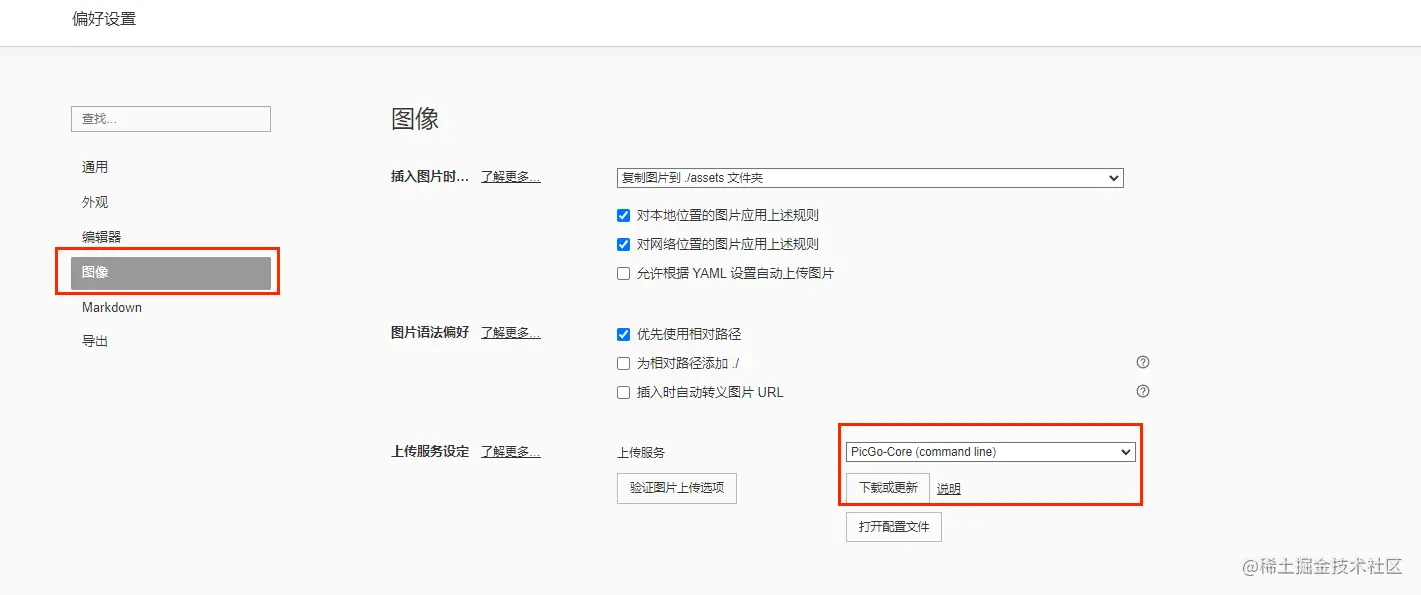1421x595 pixels.
Task: Click the 验证图片上传选项 button
Action: coord(677,488)
